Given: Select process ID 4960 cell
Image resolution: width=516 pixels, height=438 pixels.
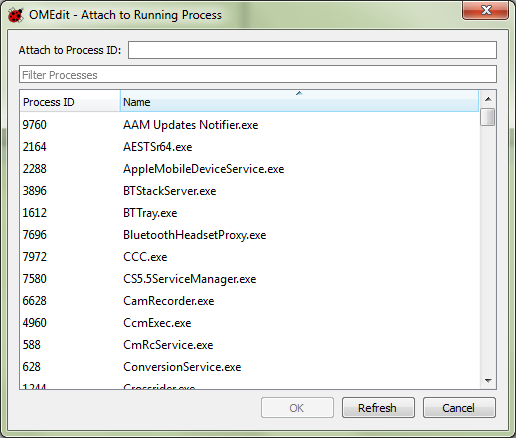Looking at the screenshot, I should click(35, 323).
